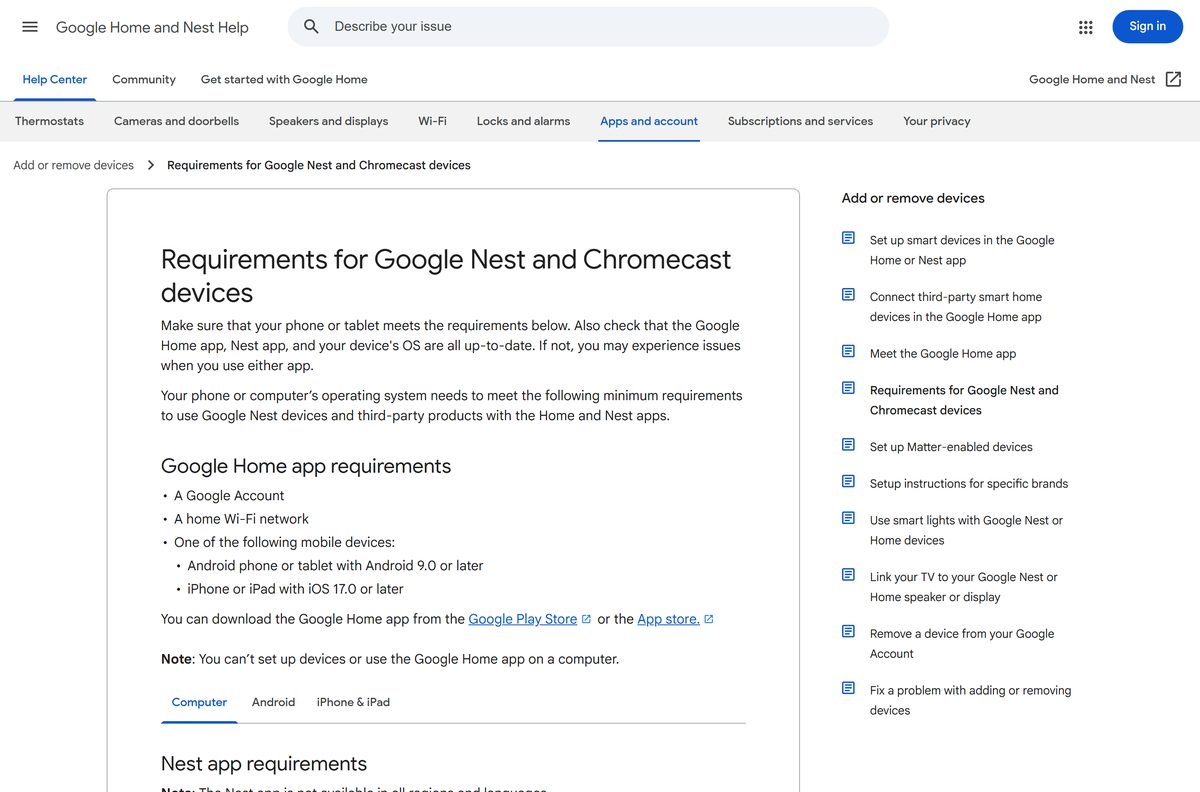Image resolution: width=1200 pixels, height=792 pixels.
Task: Open 'Set up Matter-enabled devices' article
Action: click(x=951, y=447)
